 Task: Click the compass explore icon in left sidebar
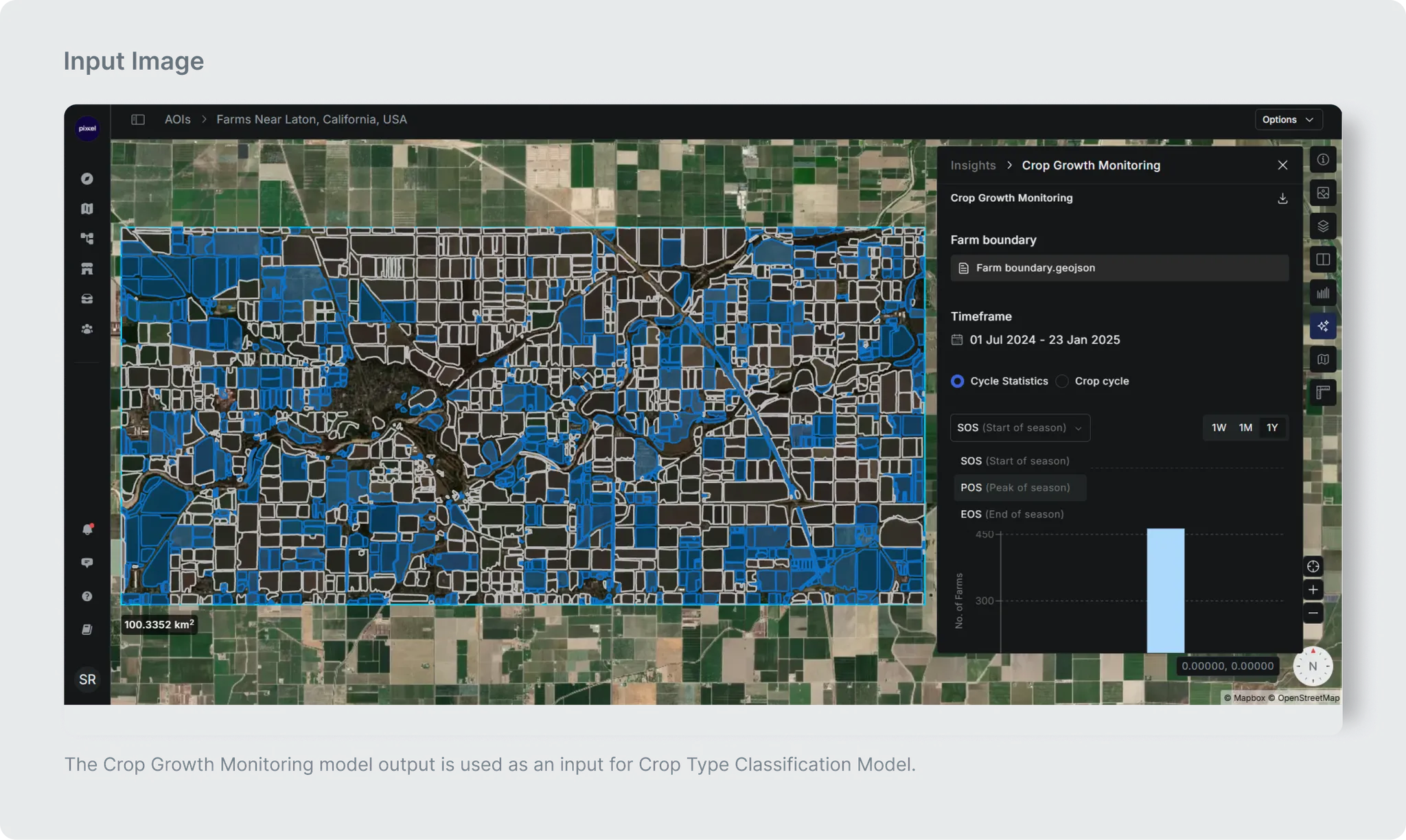pos(87,178)
